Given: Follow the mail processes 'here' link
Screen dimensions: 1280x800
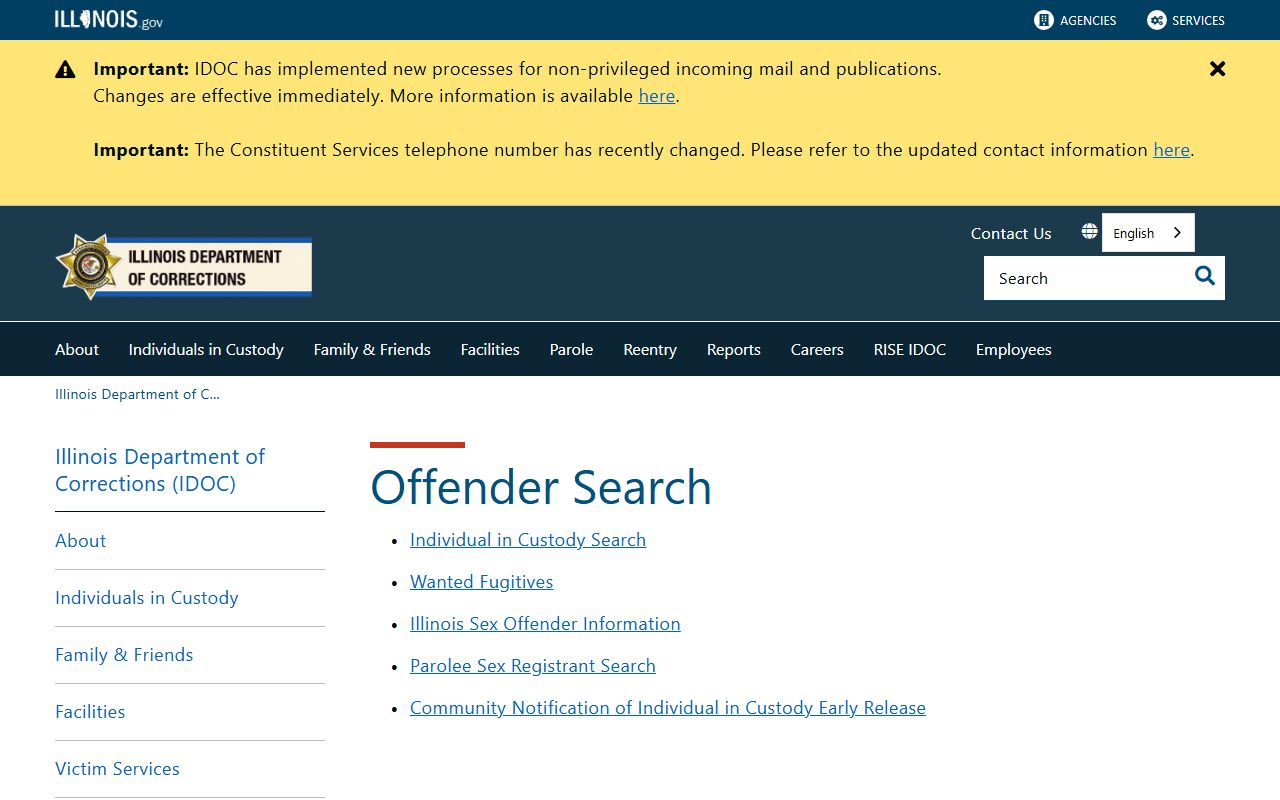Looking at the screenshot, I should point(657,96).
